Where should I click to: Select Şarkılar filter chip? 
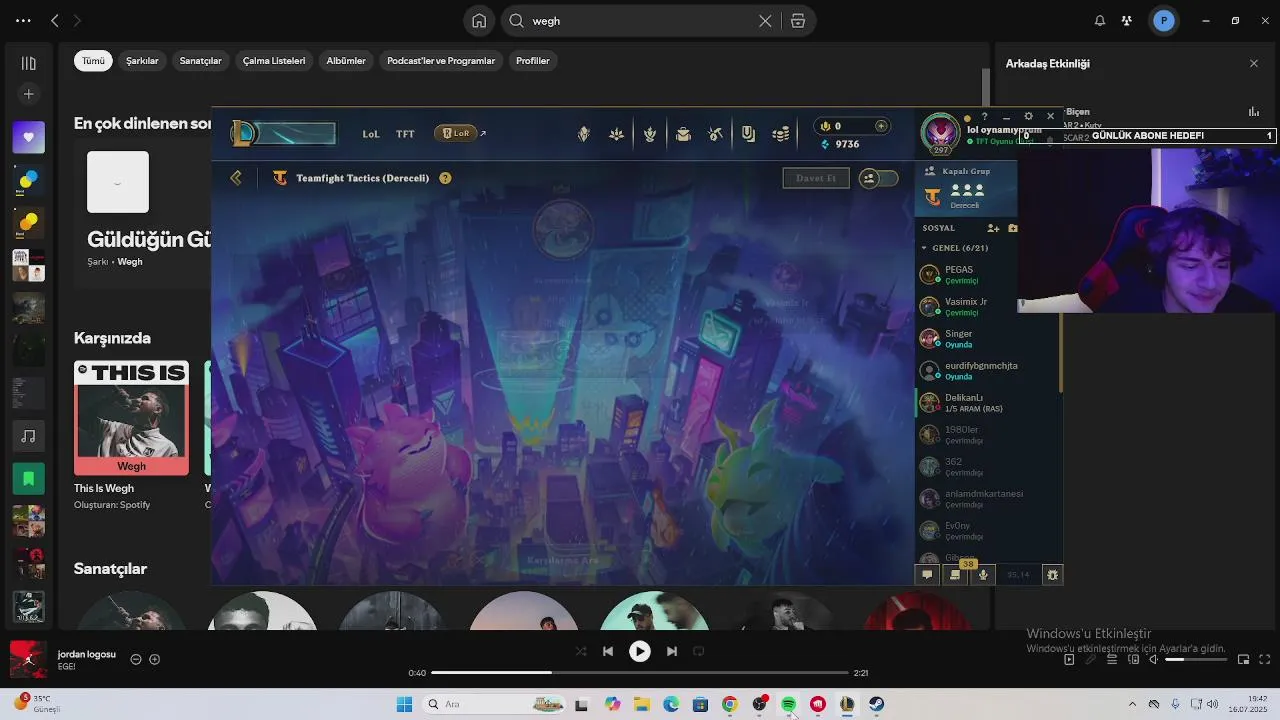[142, 61]
